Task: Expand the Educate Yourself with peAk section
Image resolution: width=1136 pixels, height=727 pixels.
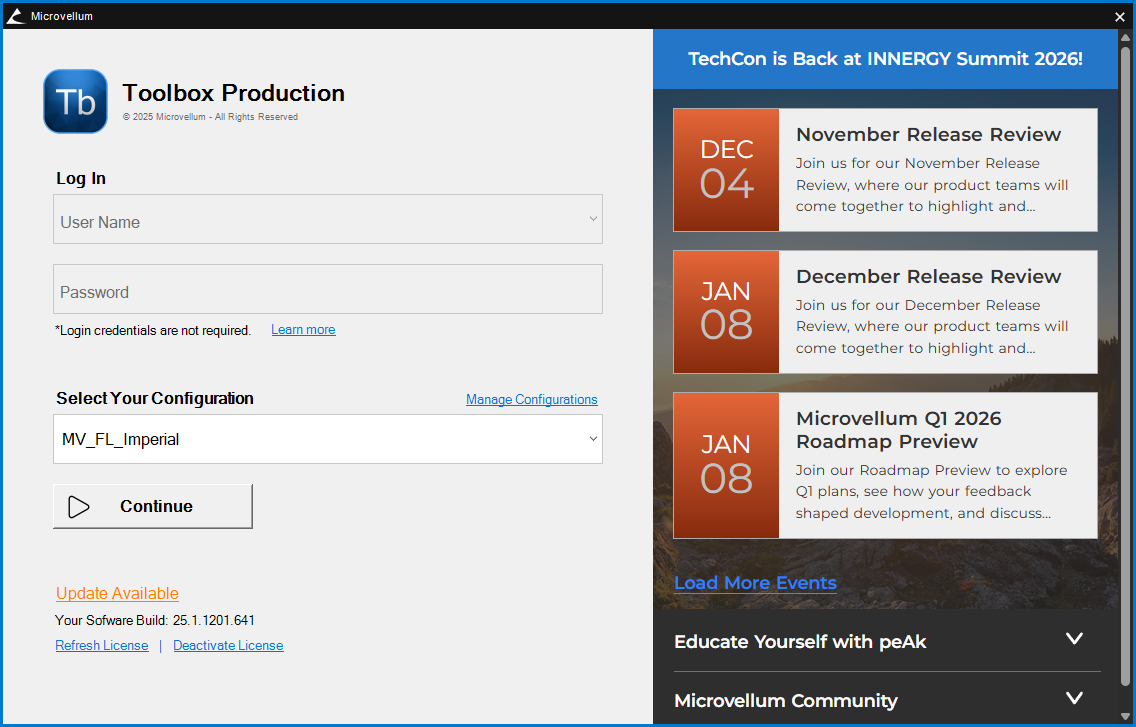Action: (x=1074, y=640)
